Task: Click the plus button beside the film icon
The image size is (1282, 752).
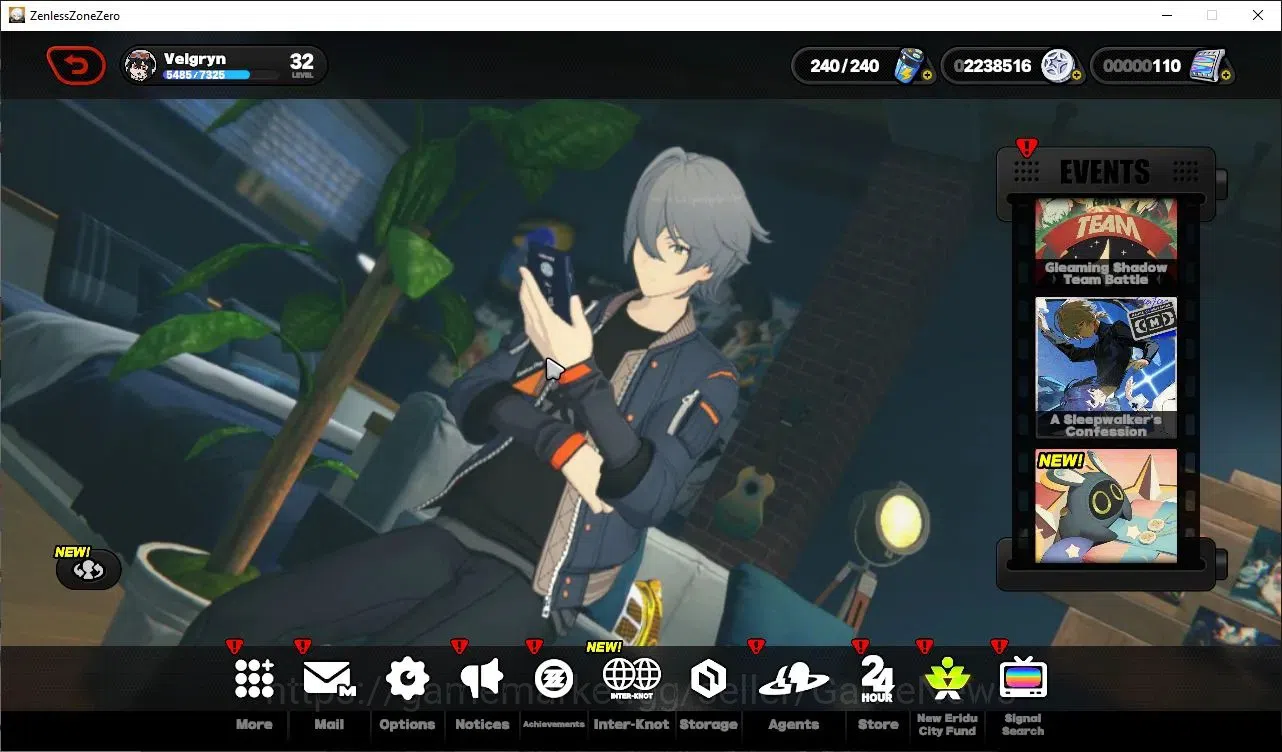Action: pos(1226,75)
